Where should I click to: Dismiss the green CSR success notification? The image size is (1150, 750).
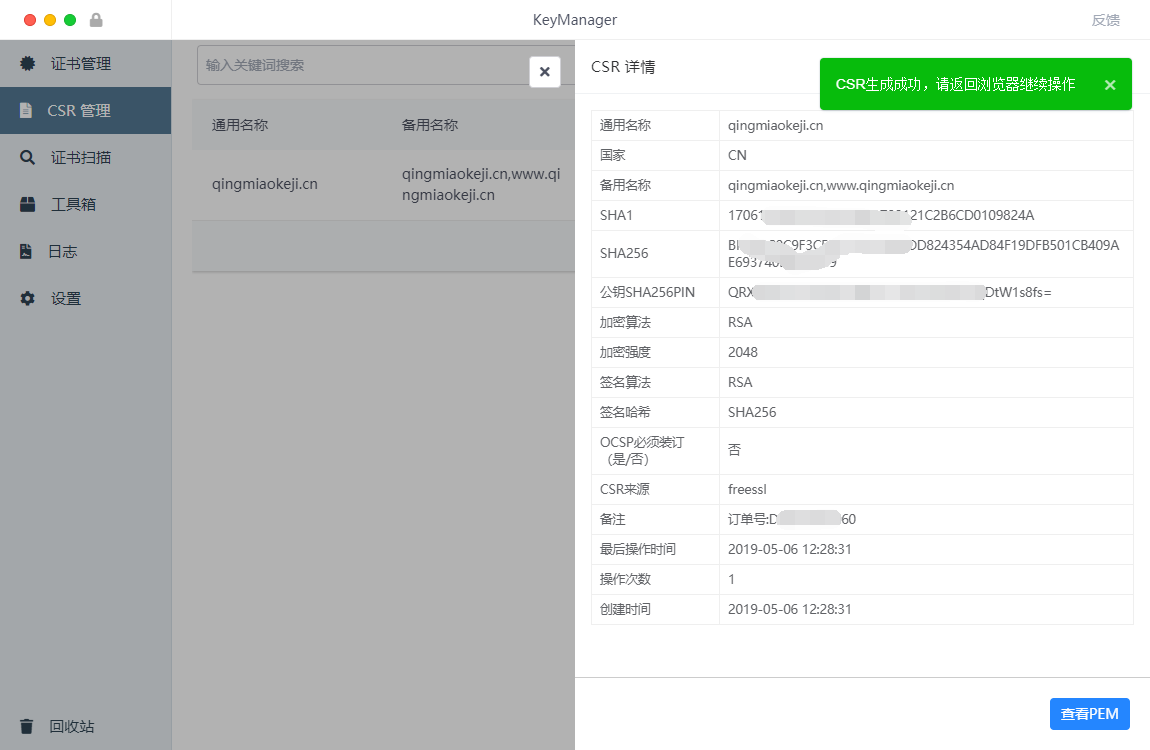(1109, 85)
